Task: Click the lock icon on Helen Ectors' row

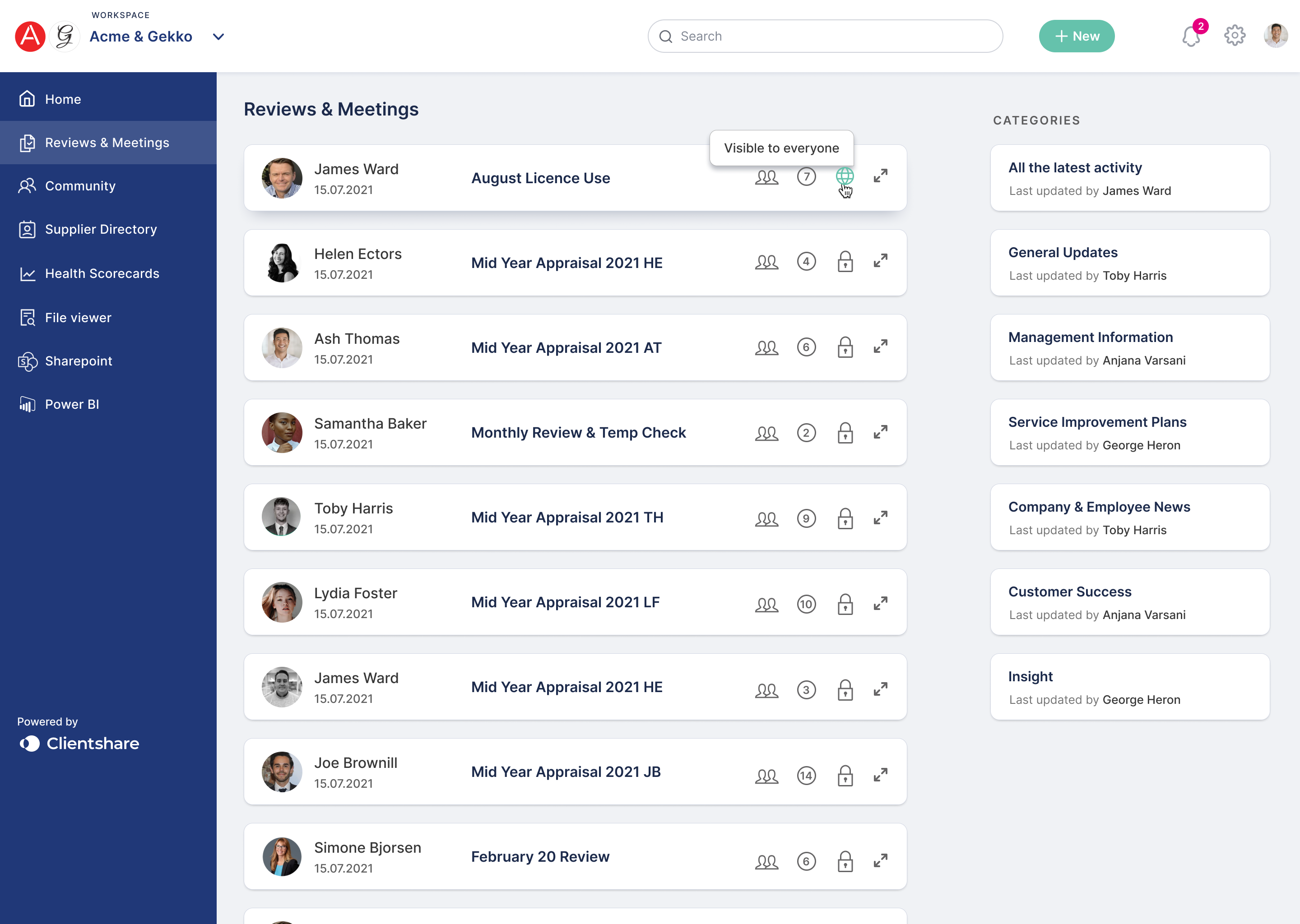Action: click(845, 263)
